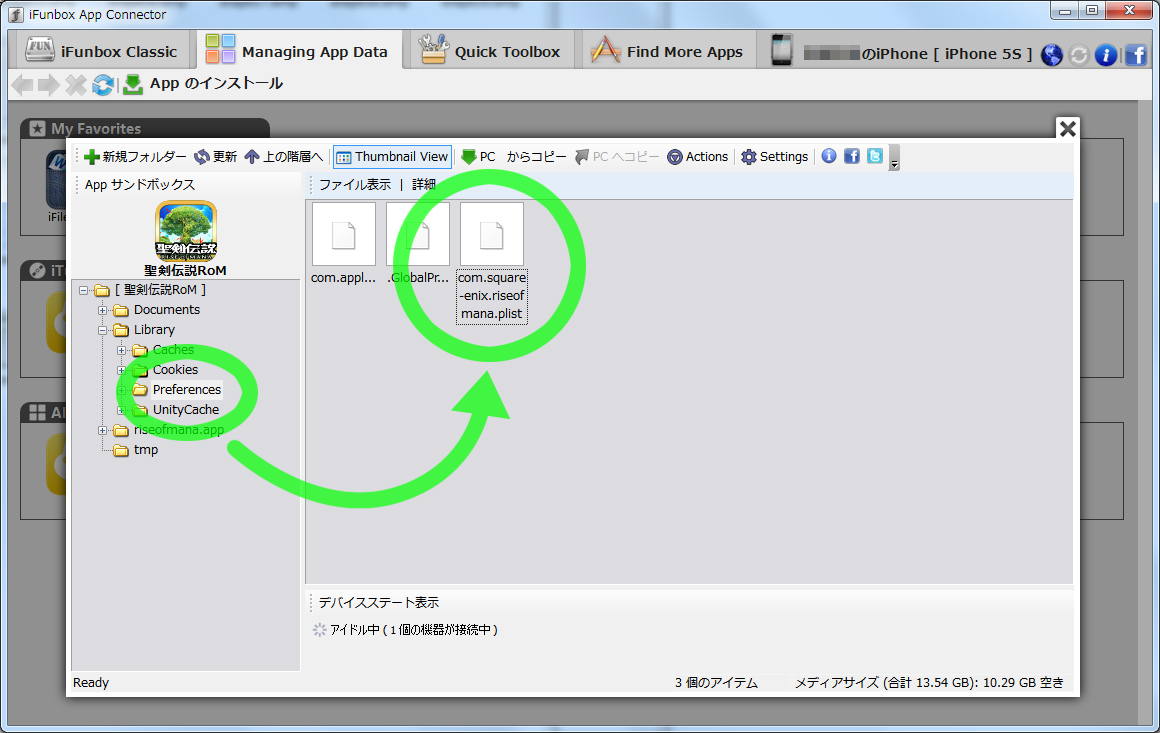Minimize the iFunbox App Connector window

pos(1065,11)
